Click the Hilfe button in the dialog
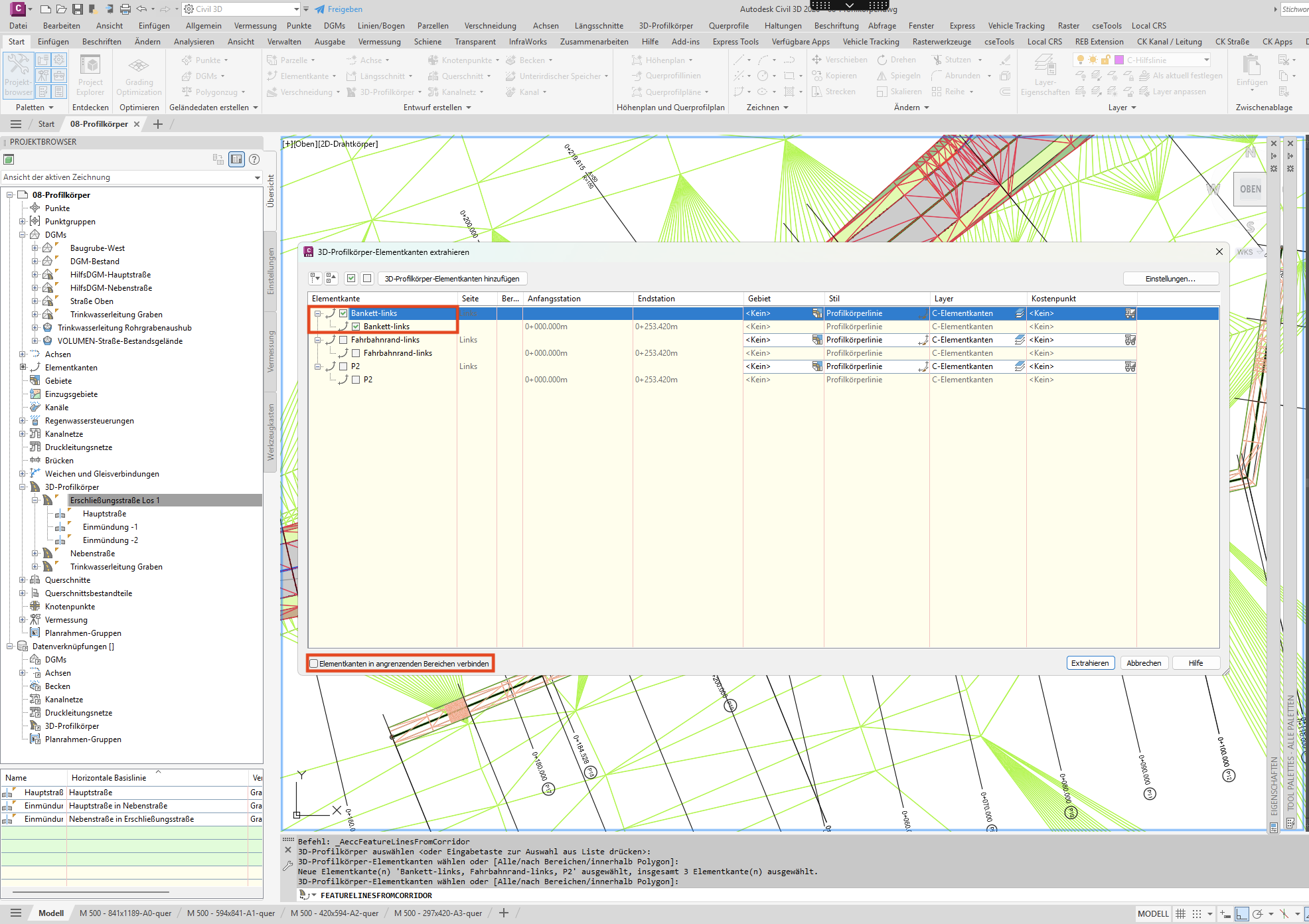The height and width of the screenshot is (924, 1309). (x=1195, y=663)
